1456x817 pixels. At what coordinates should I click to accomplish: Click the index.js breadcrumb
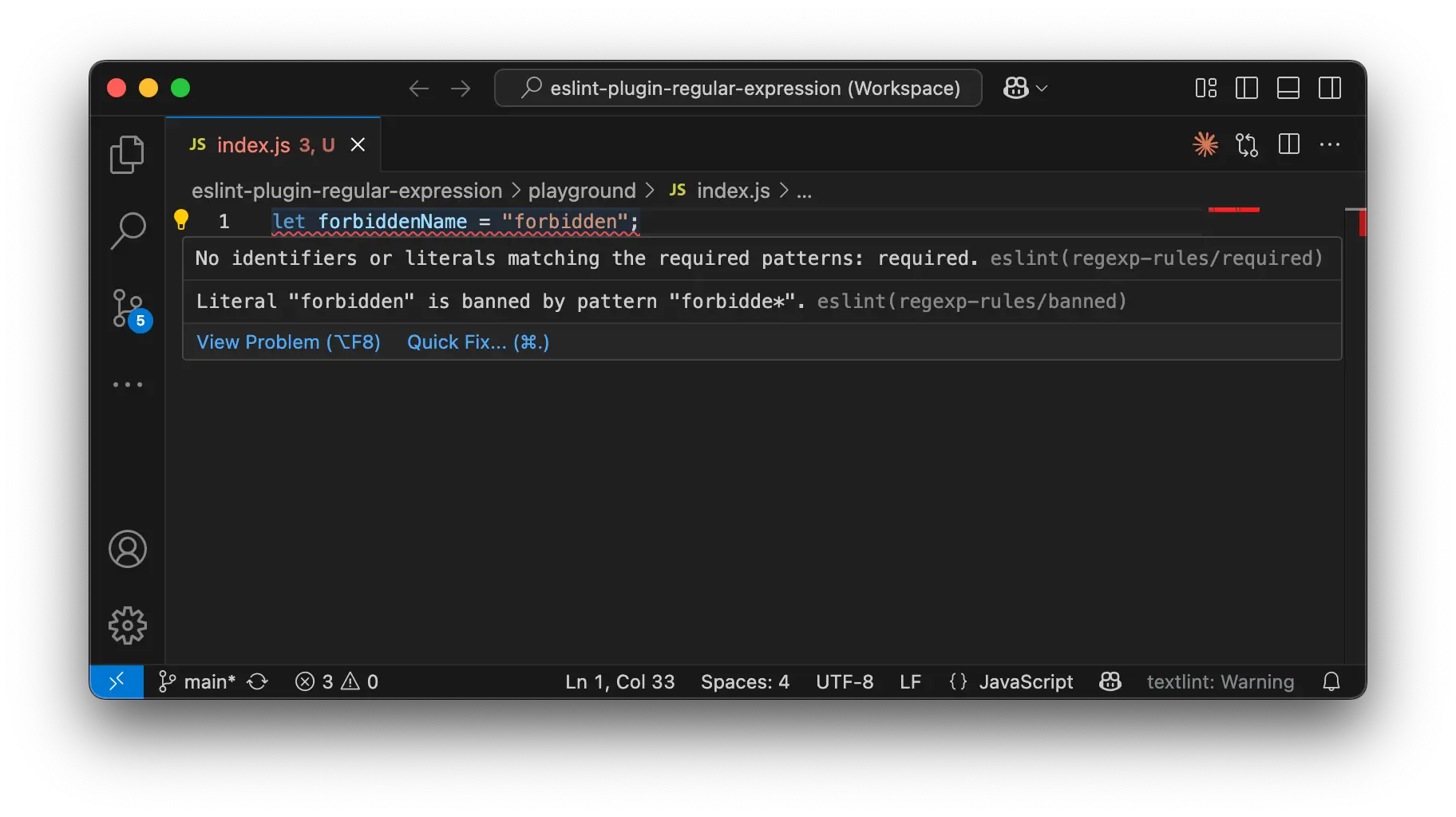pyautogui.click(x=719, y=191)
